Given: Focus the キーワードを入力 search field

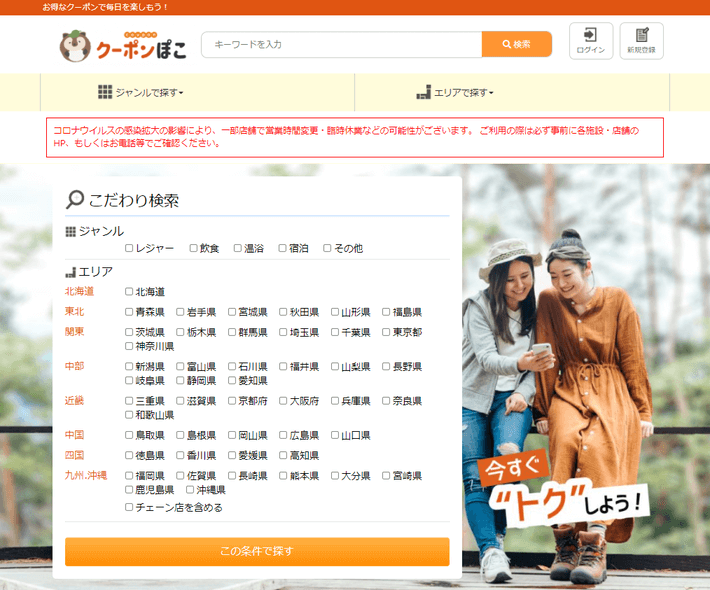Looking at the screenshot, I should coord(341,44).
